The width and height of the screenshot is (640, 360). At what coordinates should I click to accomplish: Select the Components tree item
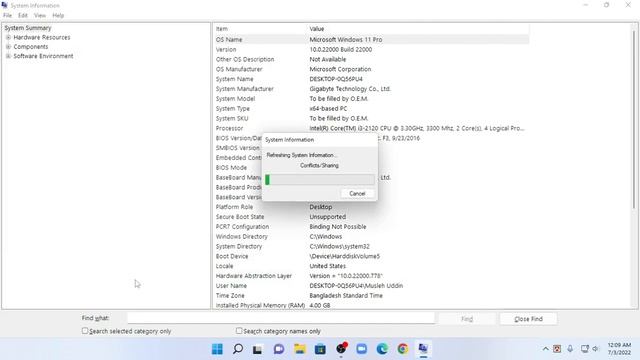[31, 47]
